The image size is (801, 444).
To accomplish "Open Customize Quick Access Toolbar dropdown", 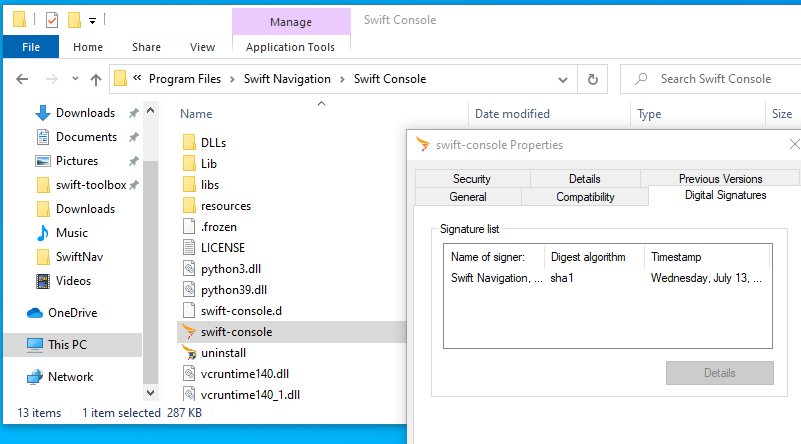I will pos(92,21).
